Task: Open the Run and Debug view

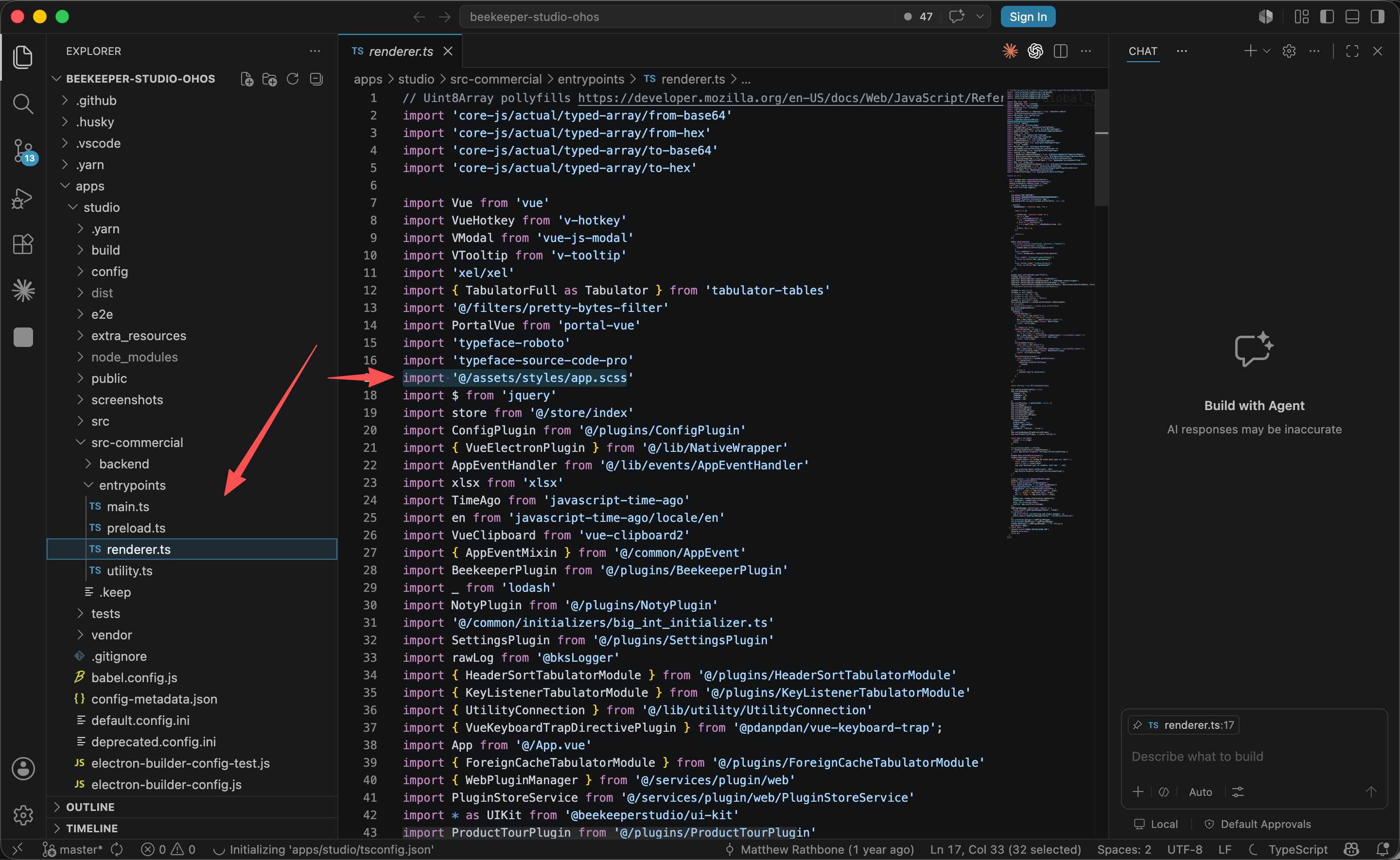Action: click(x=23, y=199)
